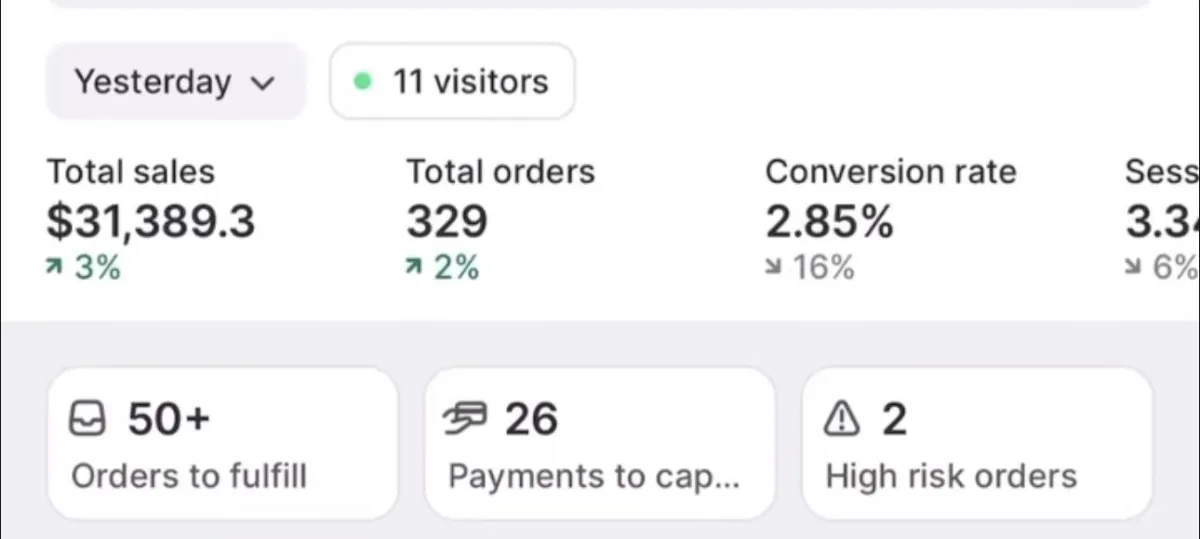
Task: Open the 50+ Orders to fulfill card
Action: pos(222,444)
